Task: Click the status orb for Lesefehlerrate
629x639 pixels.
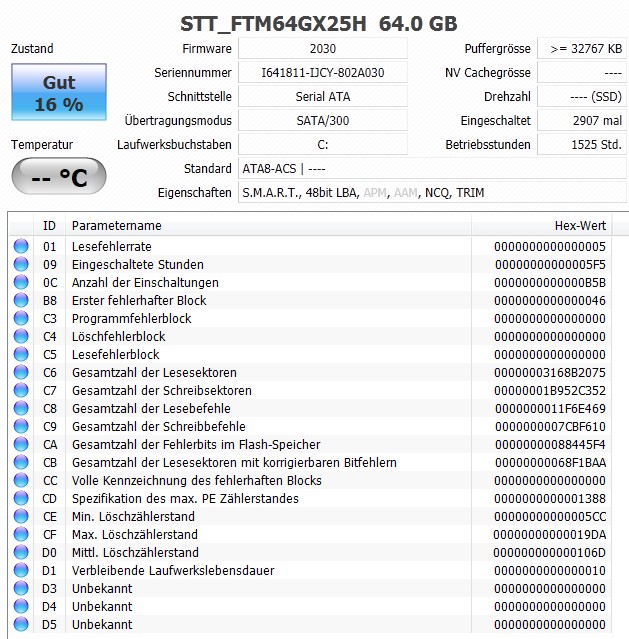Action: (x=21, y=246)
